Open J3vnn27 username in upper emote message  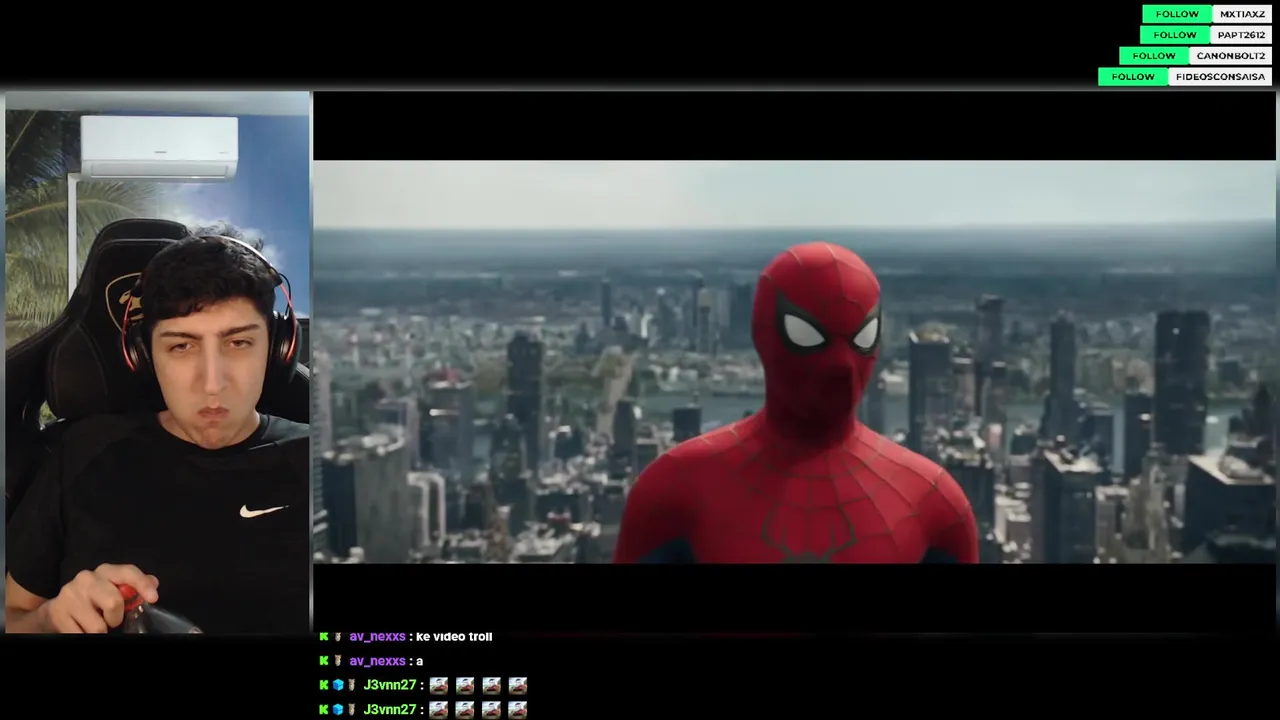[390, 685]
